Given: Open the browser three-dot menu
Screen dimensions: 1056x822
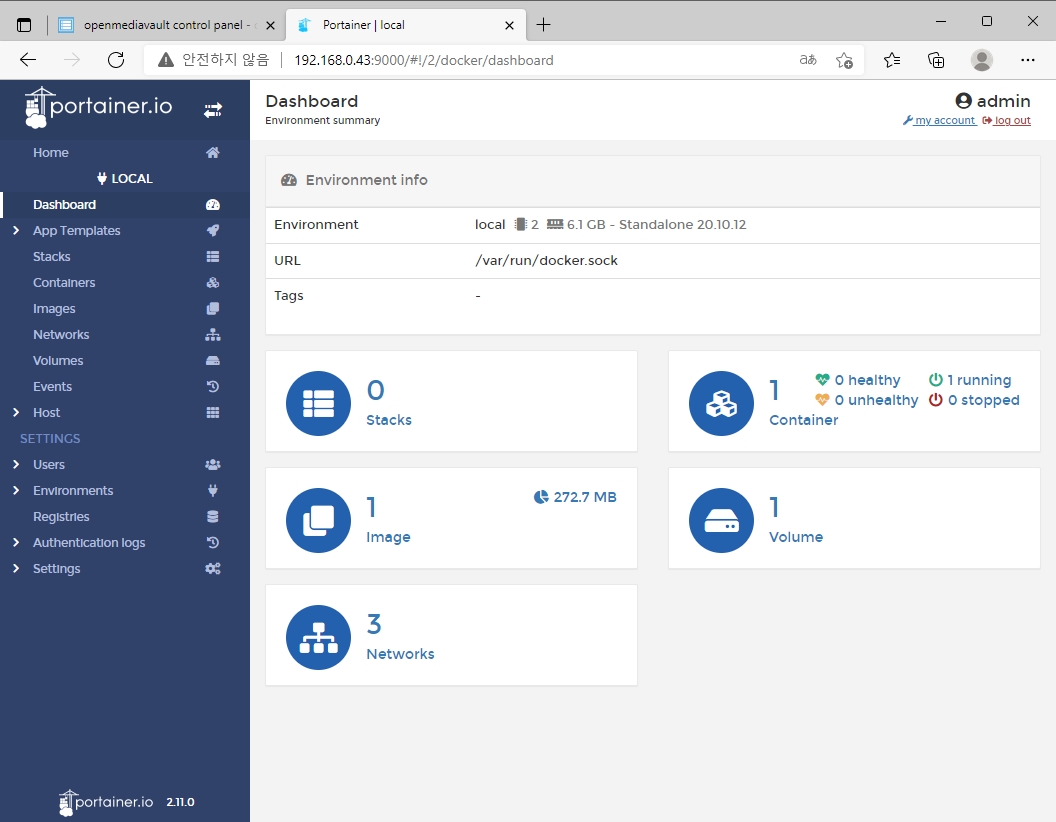Looking at the screenshot, I should point(1028,60).
